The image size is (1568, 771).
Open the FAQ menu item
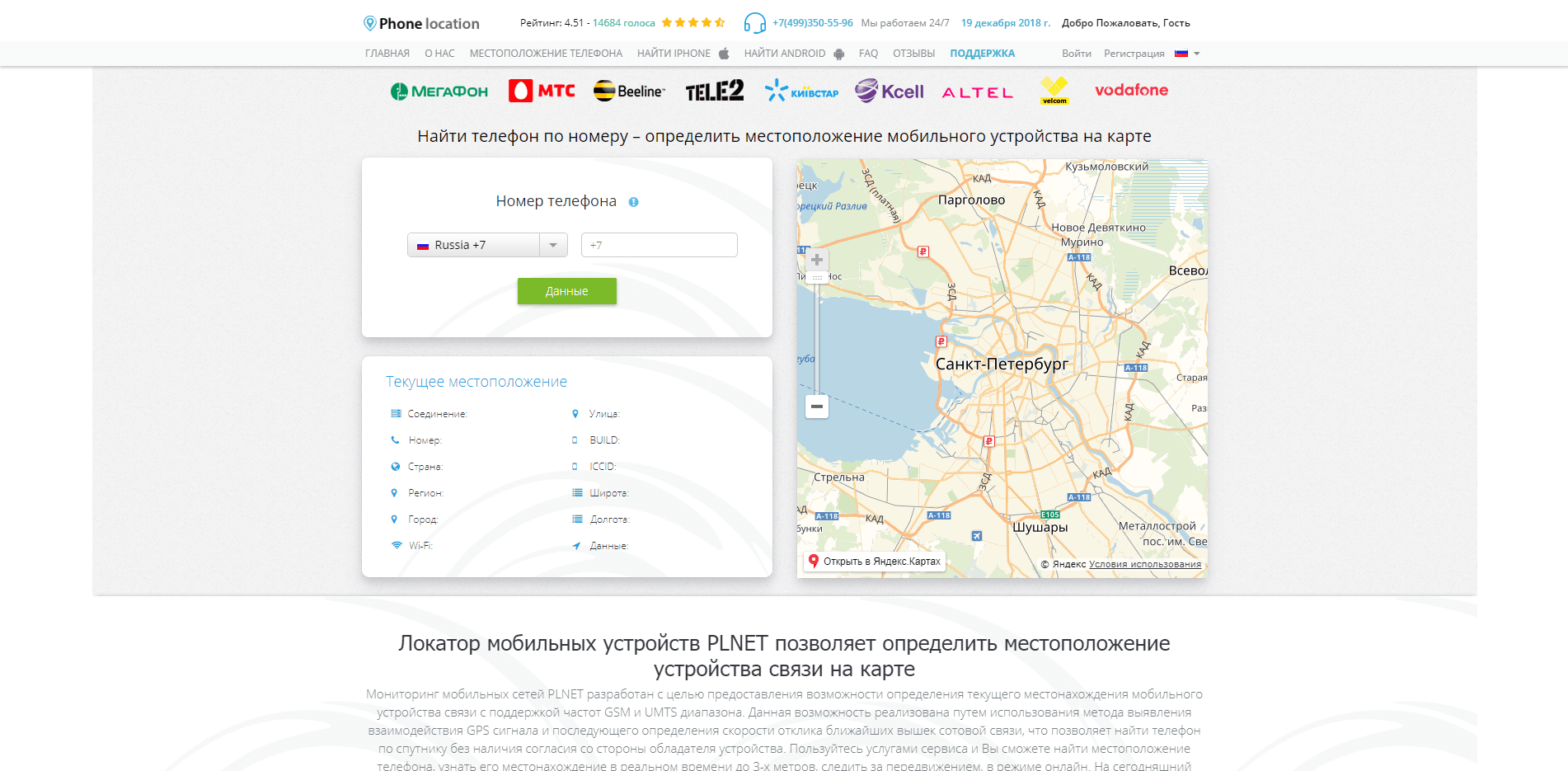[x=868, y=54]
